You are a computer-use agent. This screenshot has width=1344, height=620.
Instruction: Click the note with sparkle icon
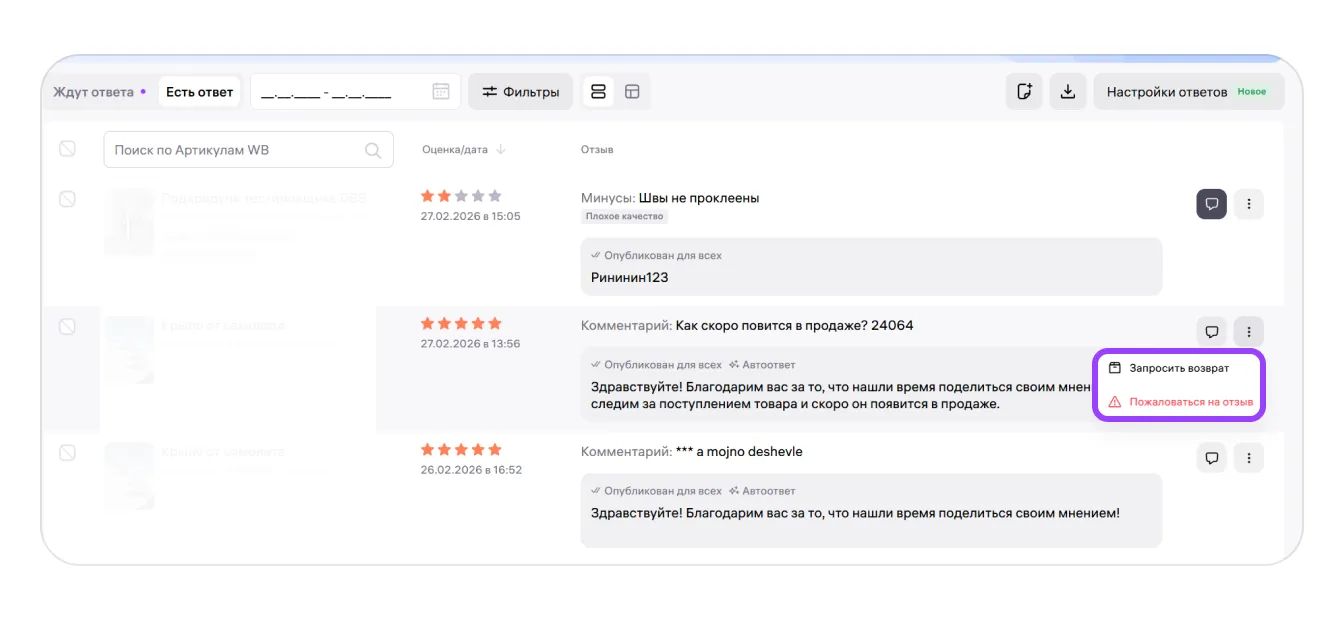pyautogui.click(x=1024, y=92)
